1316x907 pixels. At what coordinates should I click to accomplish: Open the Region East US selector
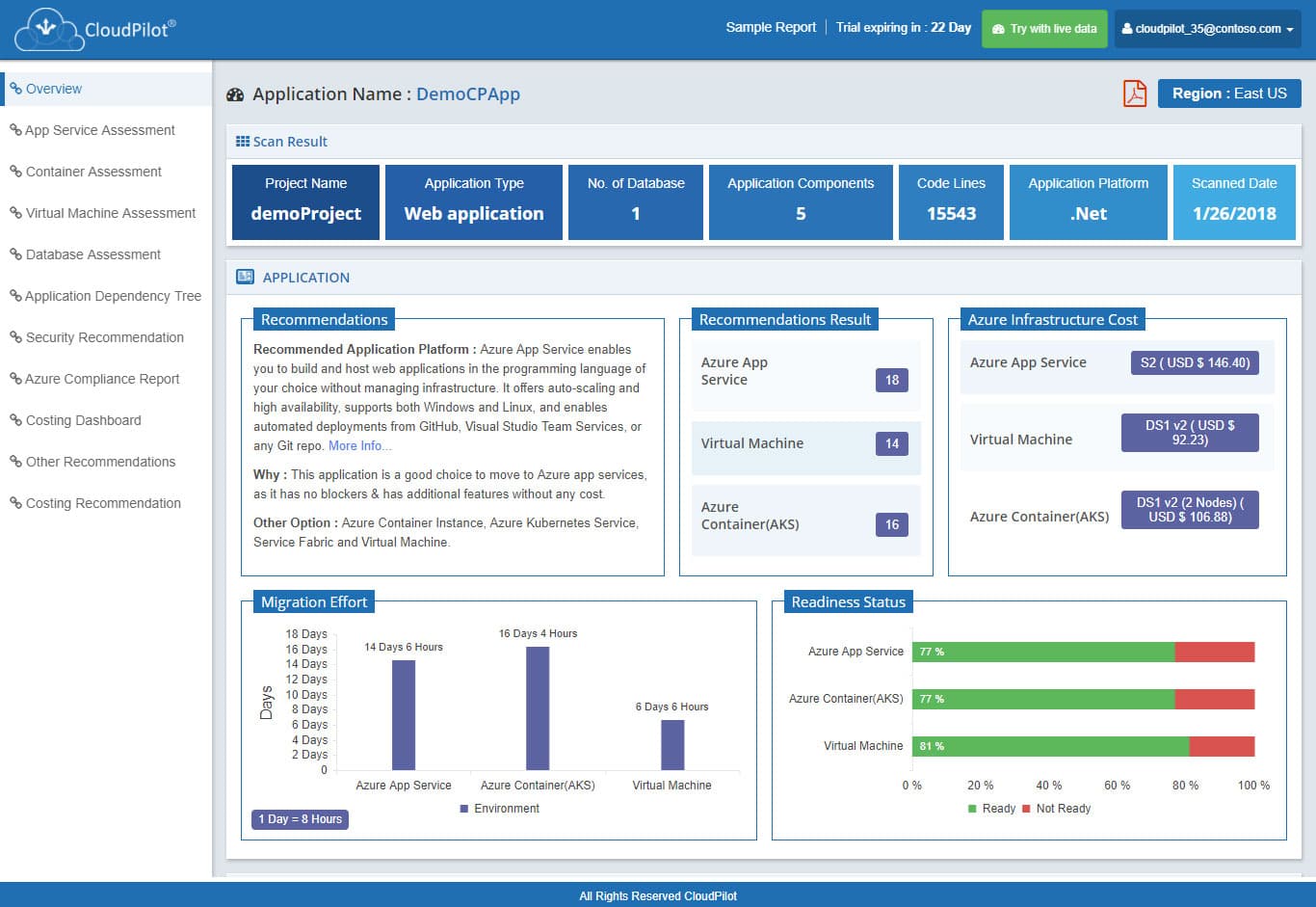pos(1229,93)
